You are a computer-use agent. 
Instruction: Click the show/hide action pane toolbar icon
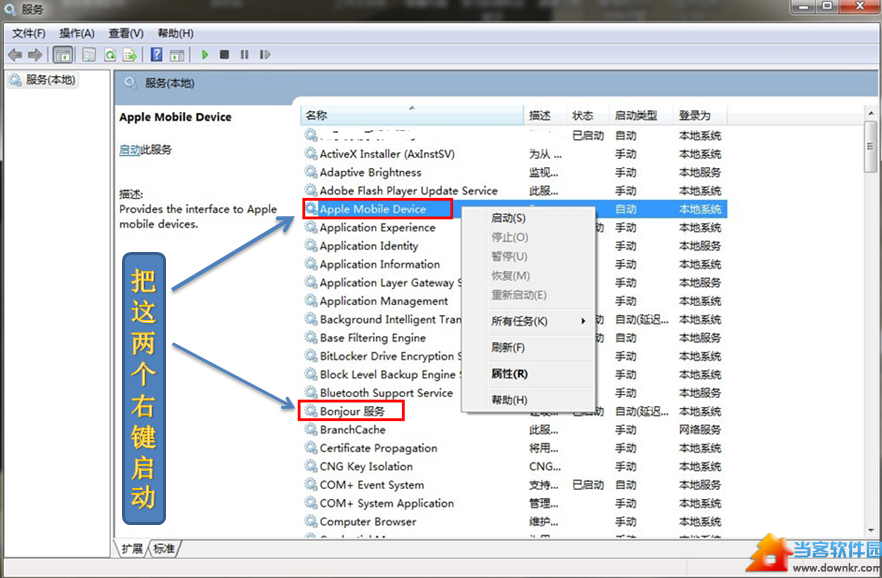click(x=177, y=55)
